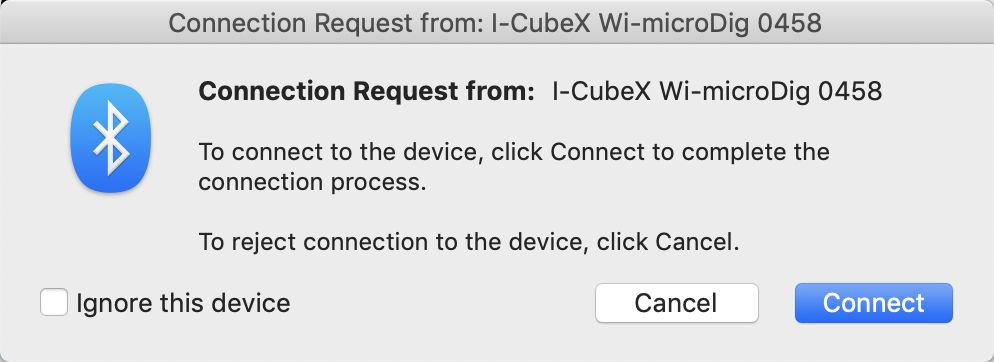Click the word Cancel in the reject instruction
The height and width of the screenshot is (362, 994).
[697, 242]
